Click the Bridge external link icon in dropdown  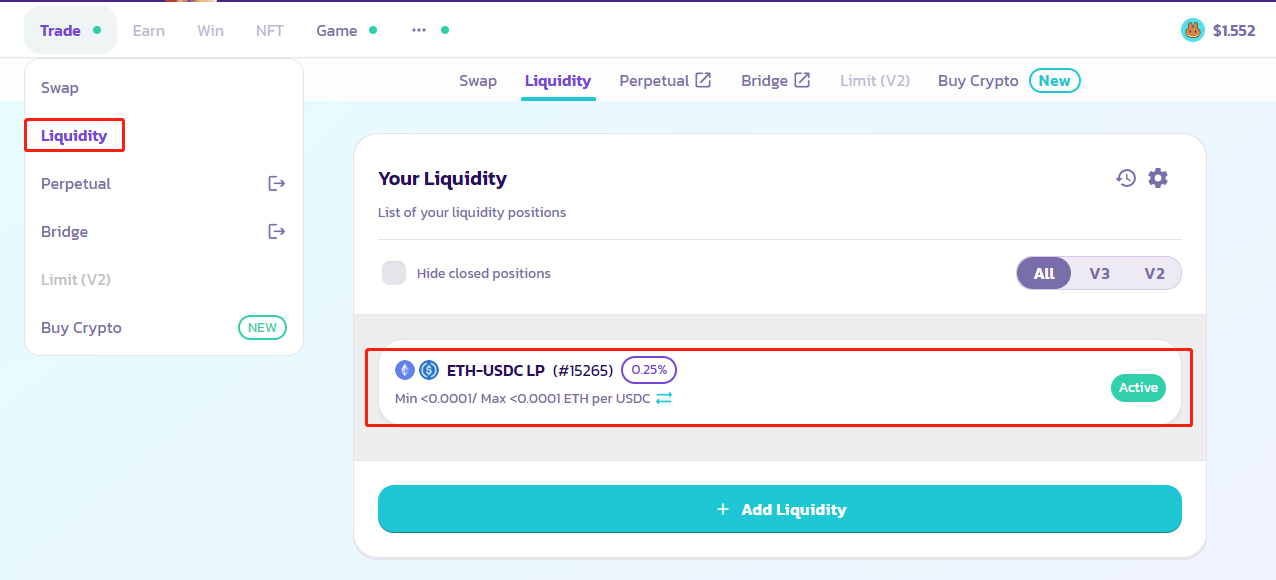(x=277, y=232)
